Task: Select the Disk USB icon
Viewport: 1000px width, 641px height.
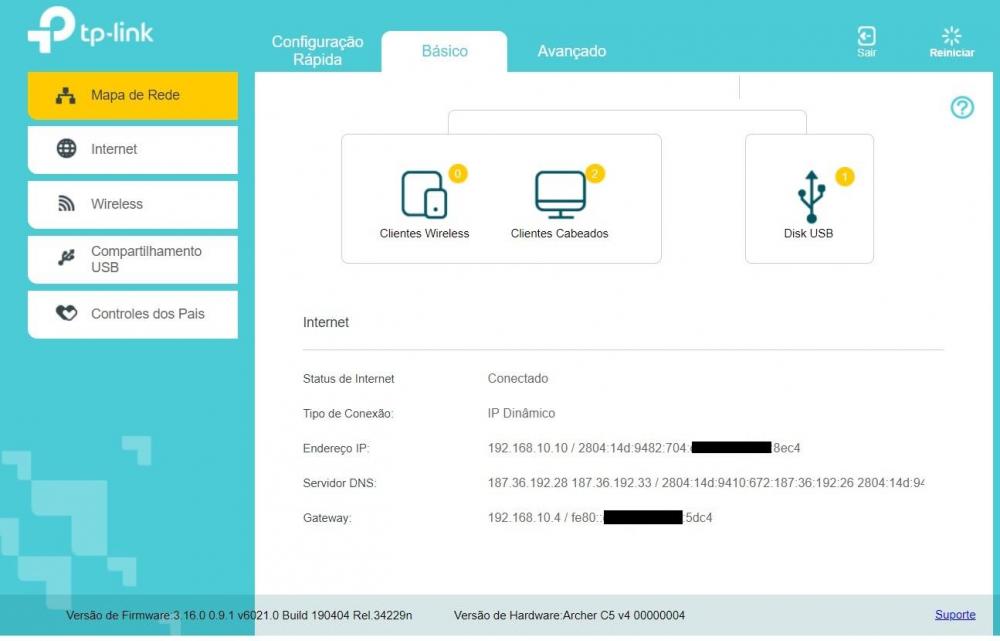Action: coord(810,196)
